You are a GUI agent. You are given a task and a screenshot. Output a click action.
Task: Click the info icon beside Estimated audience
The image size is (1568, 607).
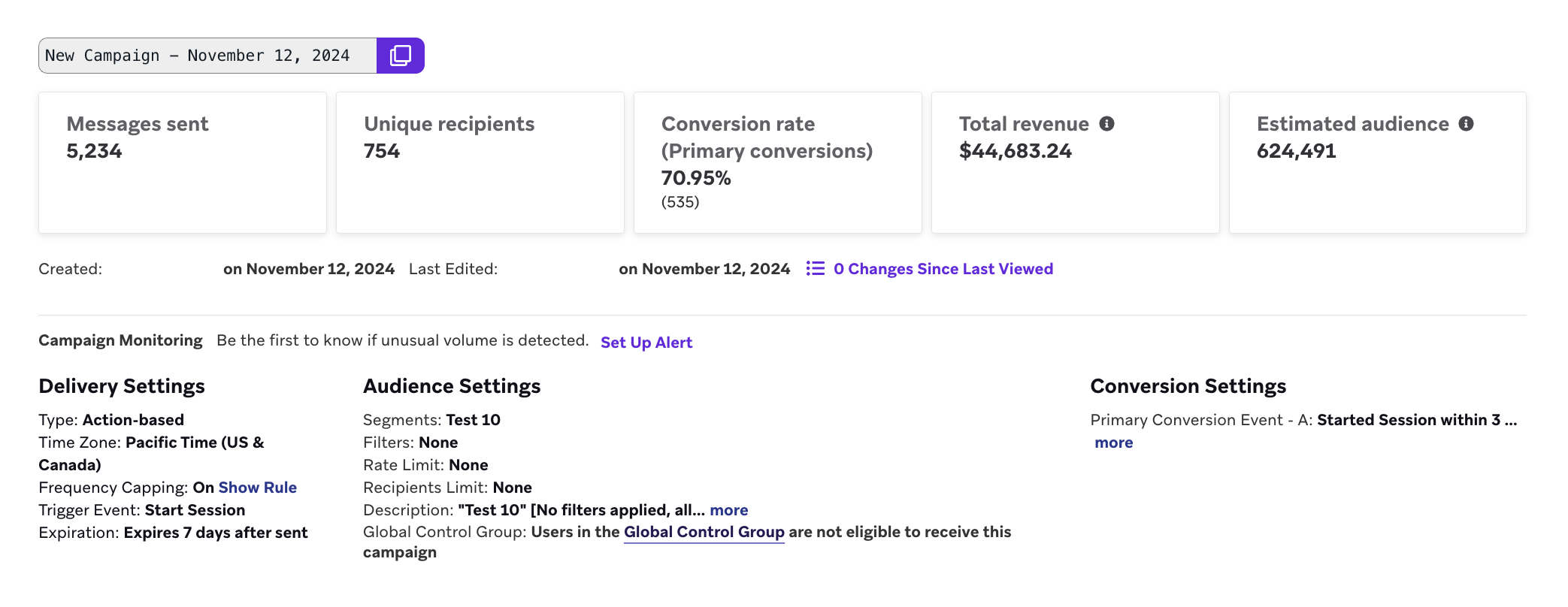pos(1466,124)
